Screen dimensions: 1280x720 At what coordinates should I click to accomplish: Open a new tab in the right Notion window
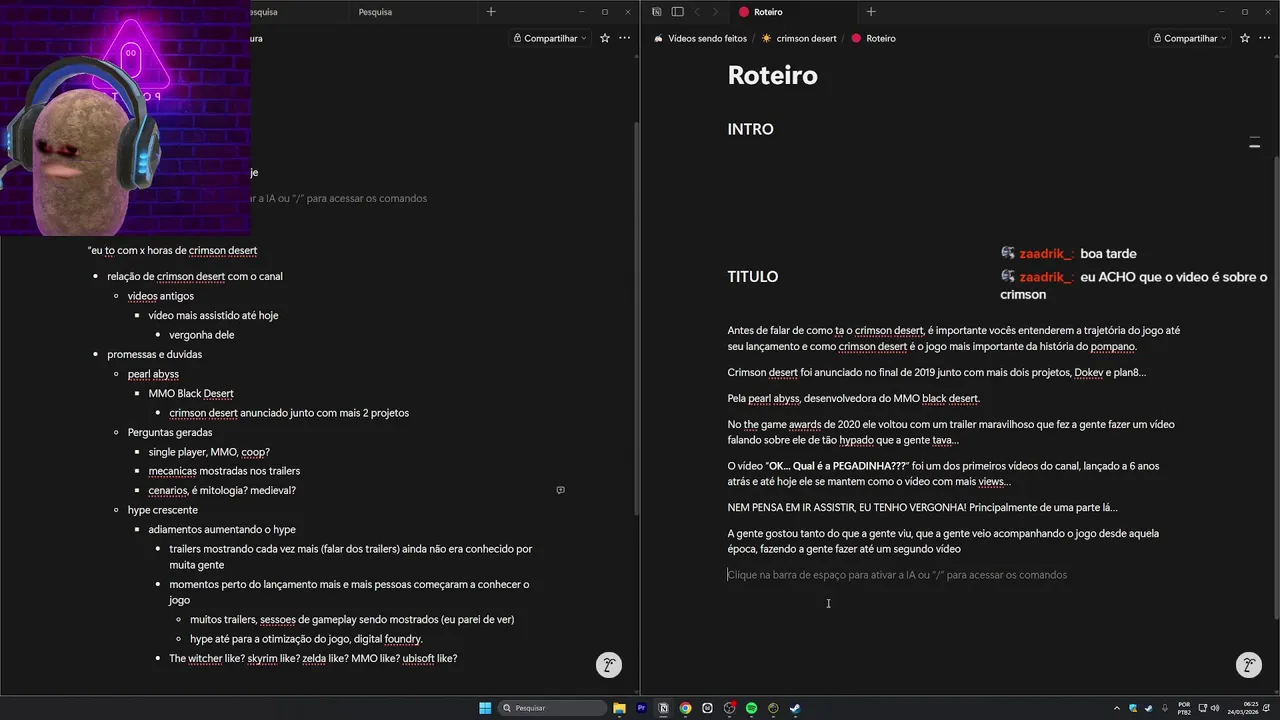tap(871, 12)
